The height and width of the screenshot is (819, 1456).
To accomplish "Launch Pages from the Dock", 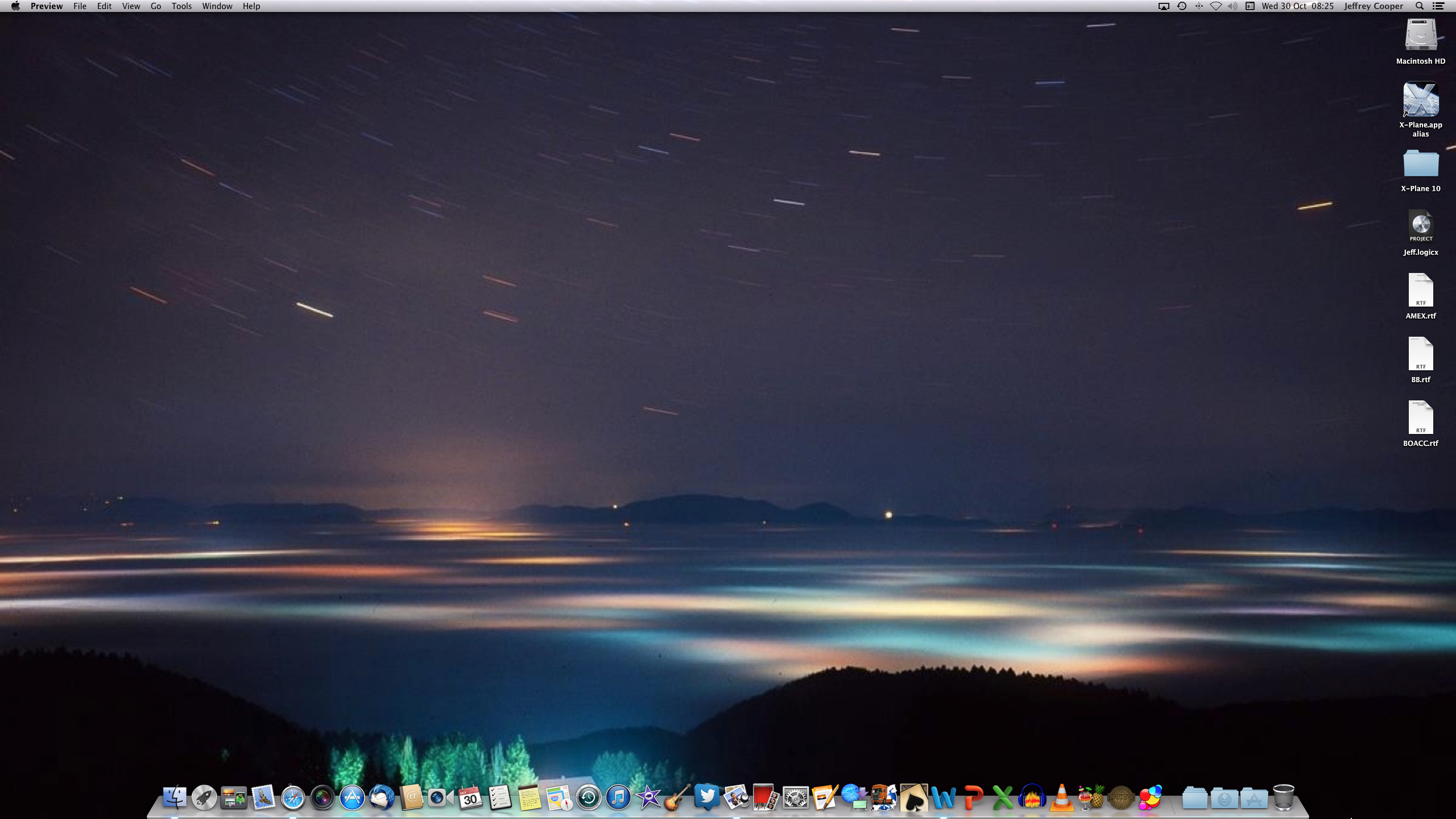I will [825, 797].
